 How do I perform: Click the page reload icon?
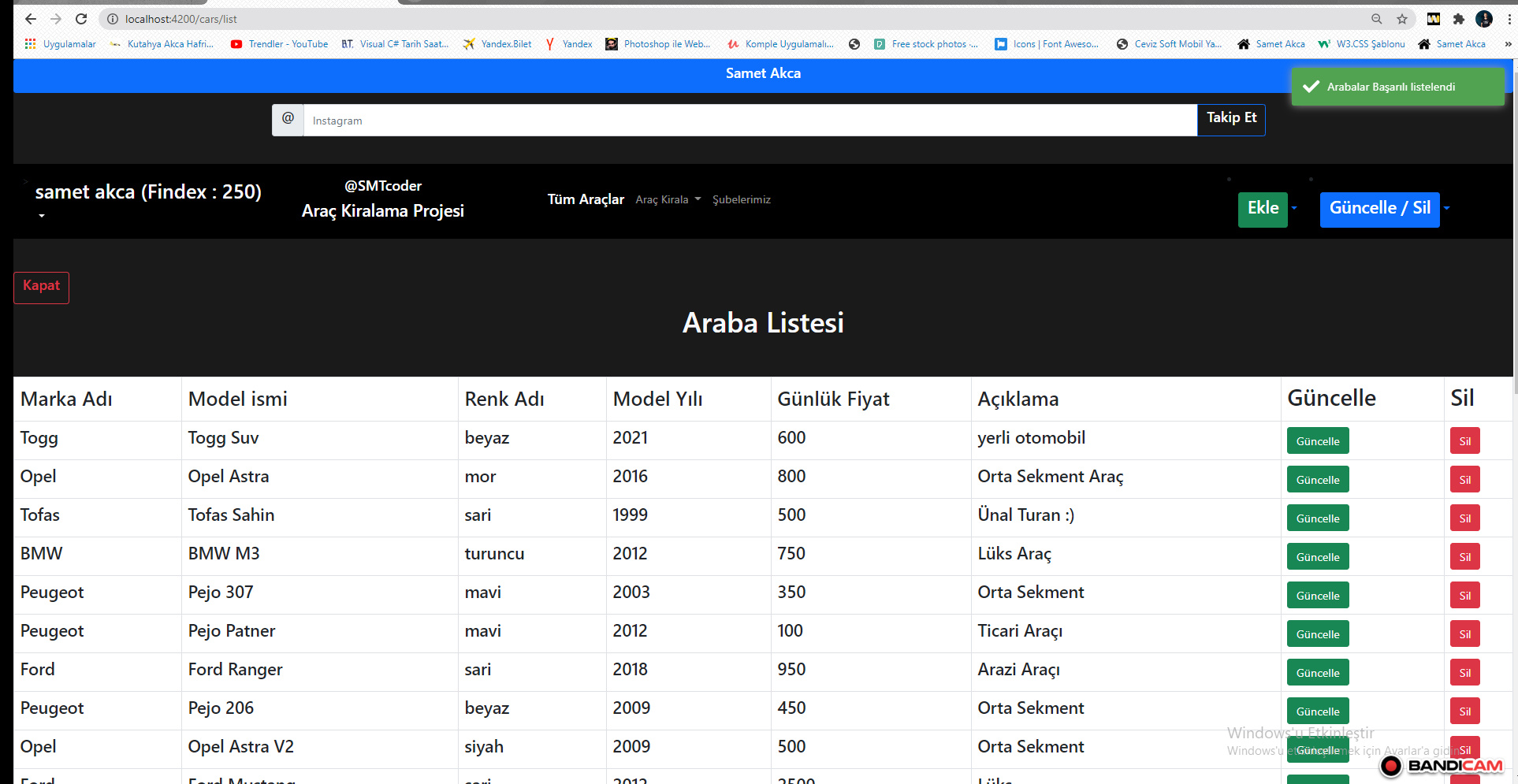81,19
